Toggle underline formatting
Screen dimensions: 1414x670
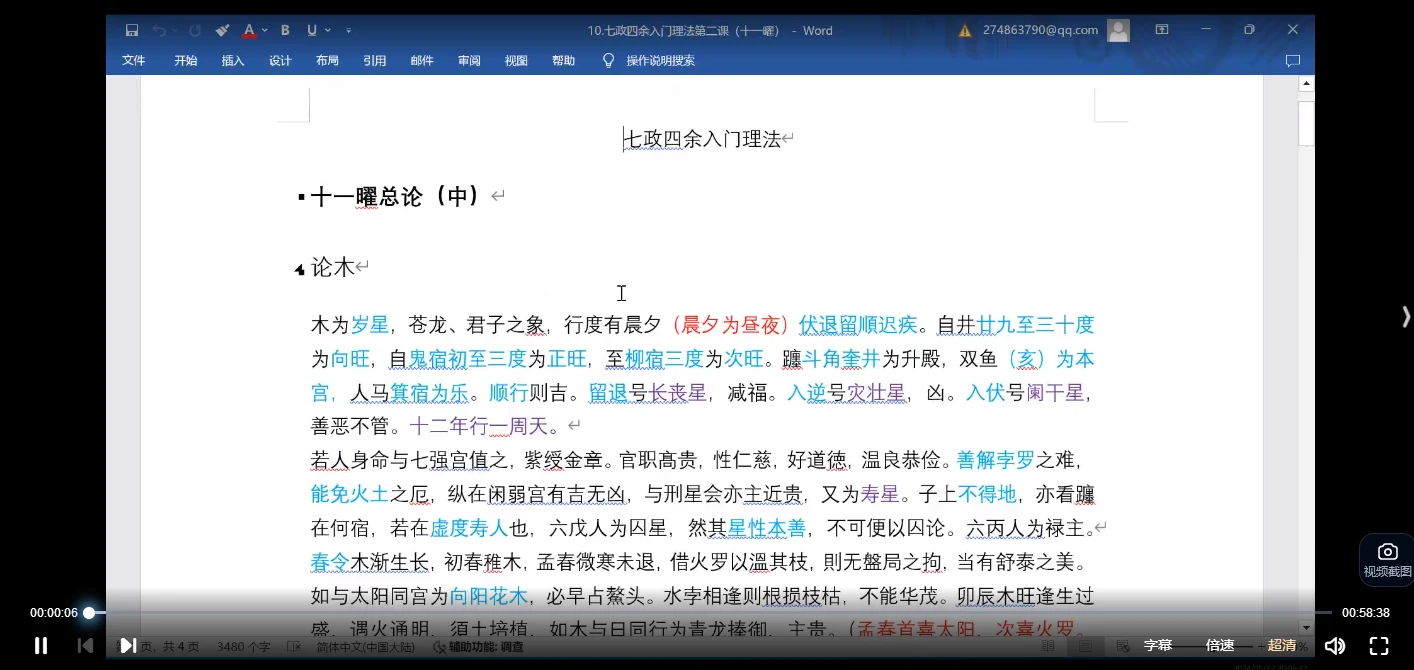tap(311, 30)
